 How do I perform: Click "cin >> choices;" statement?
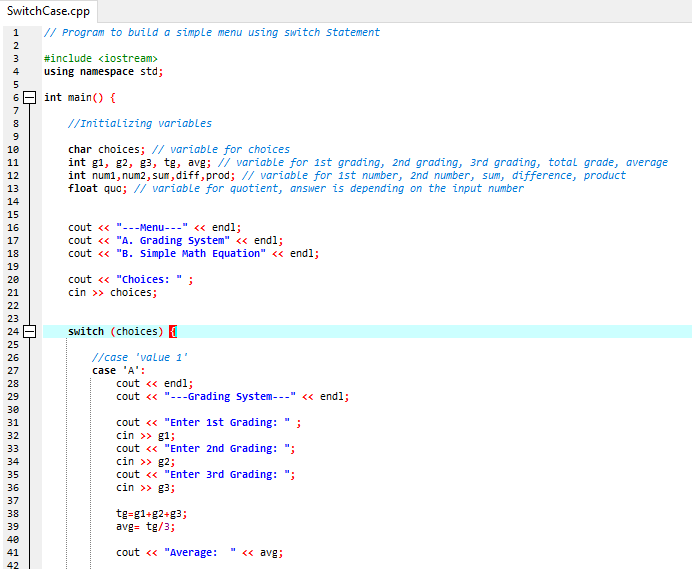click(x=113, y=293)
